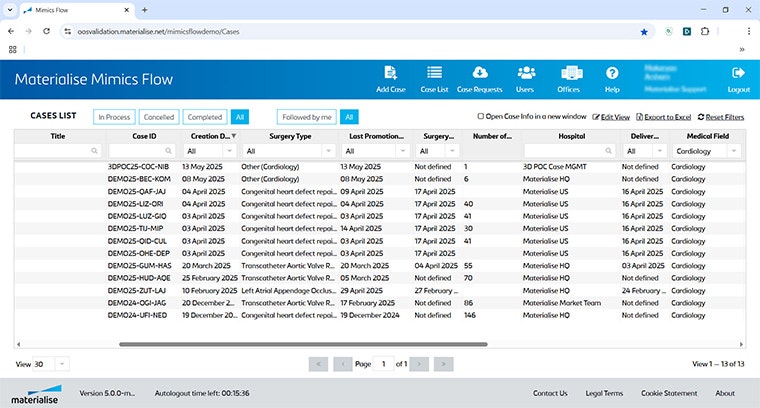Open the apps grid in bookmarks bar
This screenshot has width=760, height=408.
13,49
